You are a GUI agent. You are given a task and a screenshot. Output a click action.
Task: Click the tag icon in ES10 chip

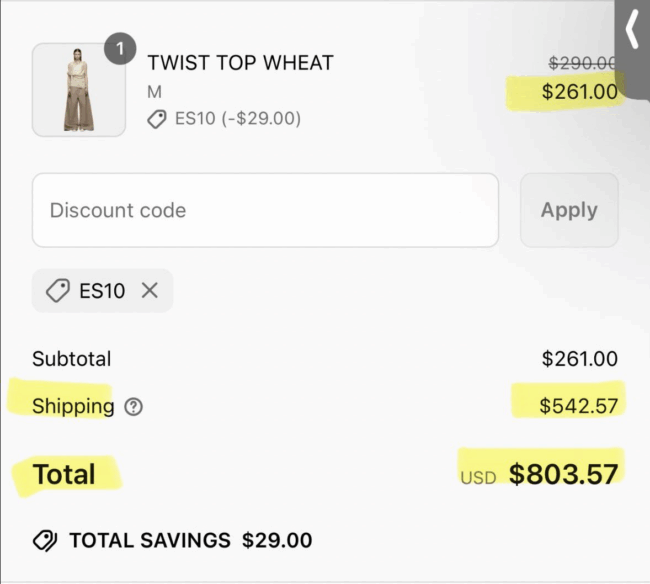pyautogui.click(x=58, y=291)
